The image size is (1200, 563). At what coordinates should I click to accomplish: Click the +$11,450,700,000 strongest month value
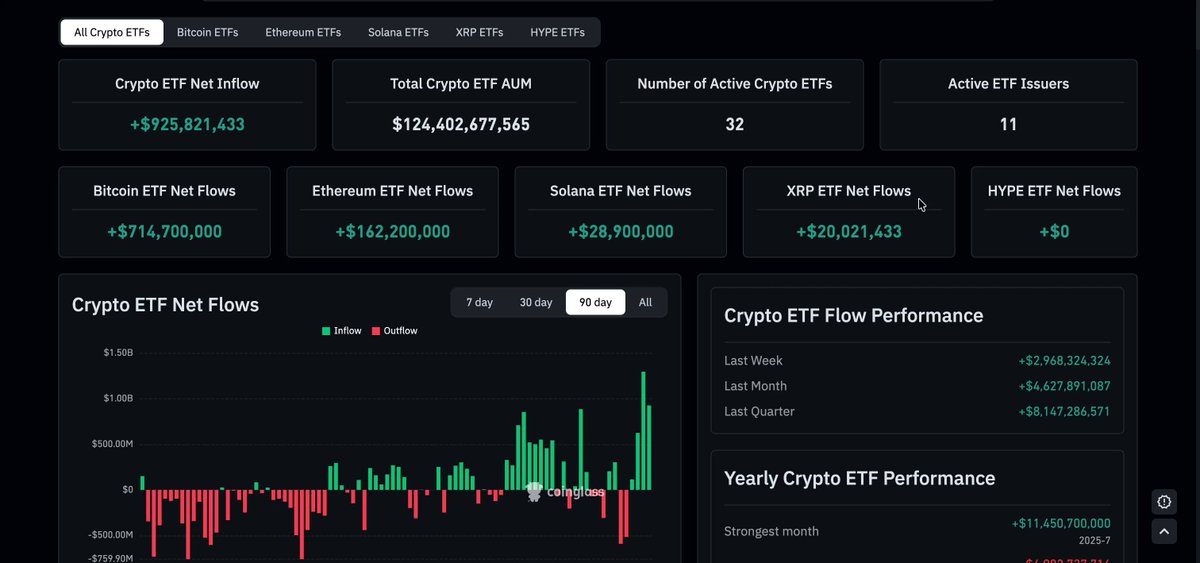(1061, 523)
